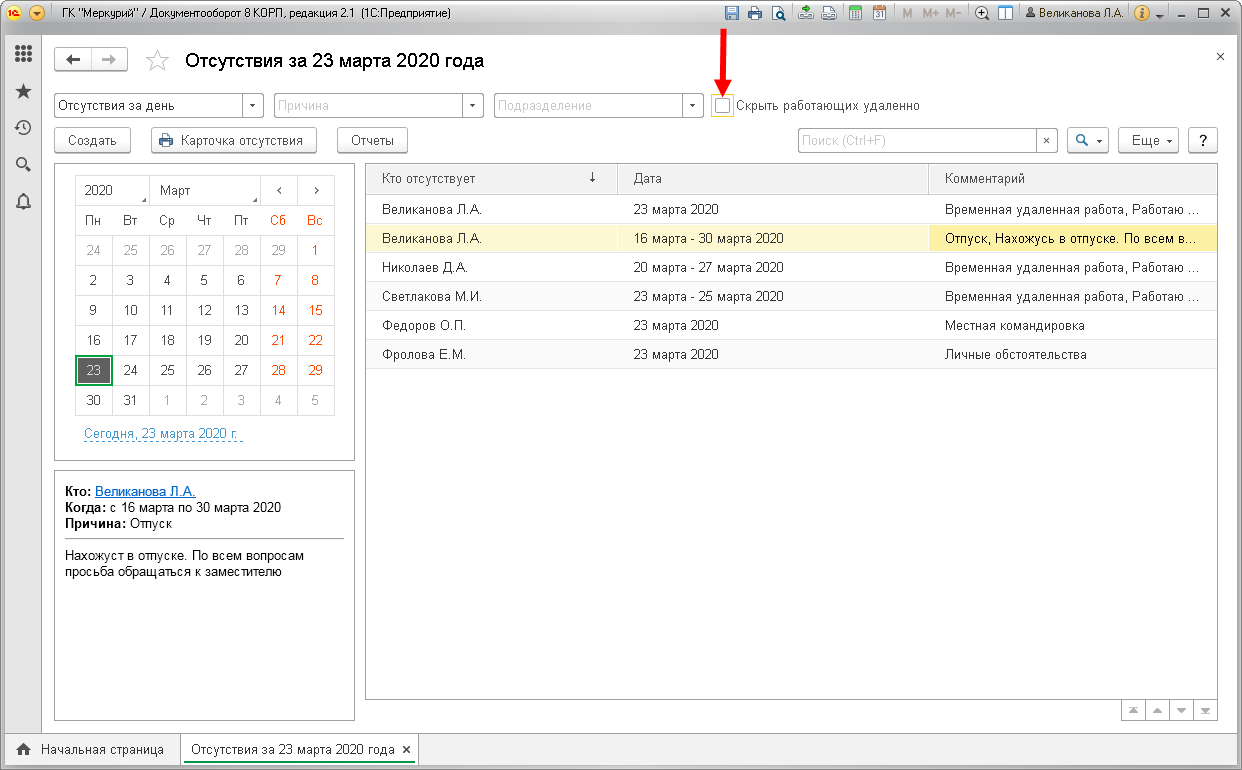Click the back arrow navigation button
Screen dimensions: 1242x770
click(x=73, y=60)
